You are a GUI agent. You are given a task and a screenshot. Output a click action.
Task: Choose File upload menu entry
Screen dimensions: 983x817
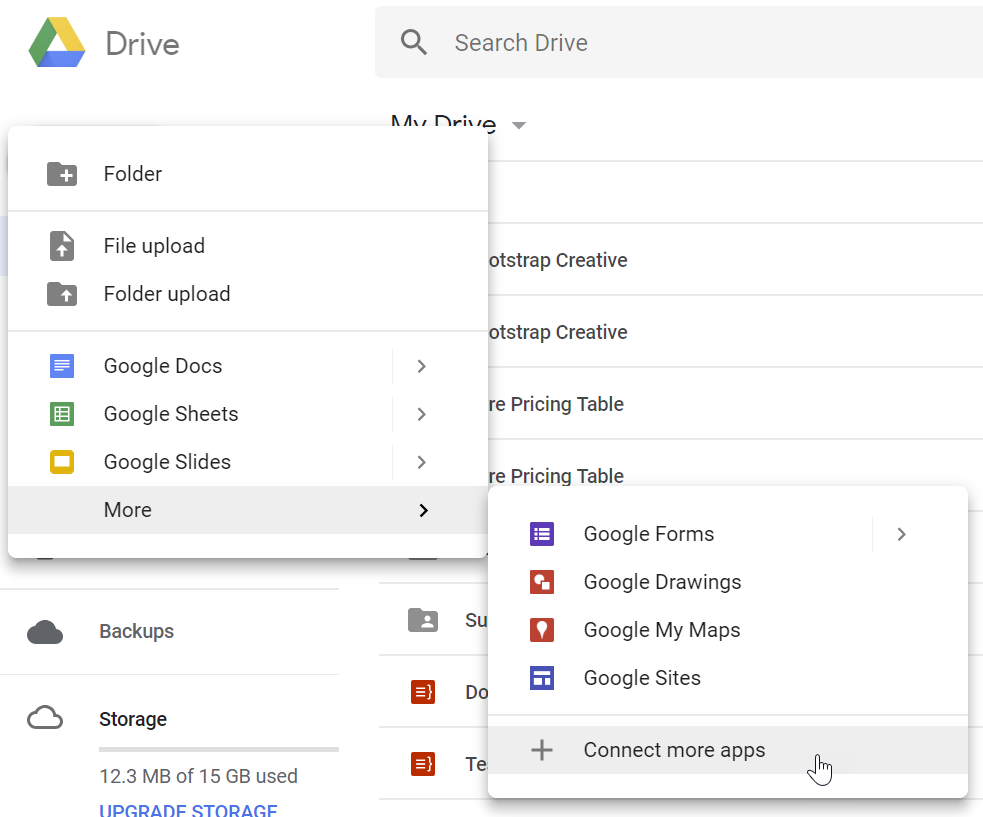[248, 246]
